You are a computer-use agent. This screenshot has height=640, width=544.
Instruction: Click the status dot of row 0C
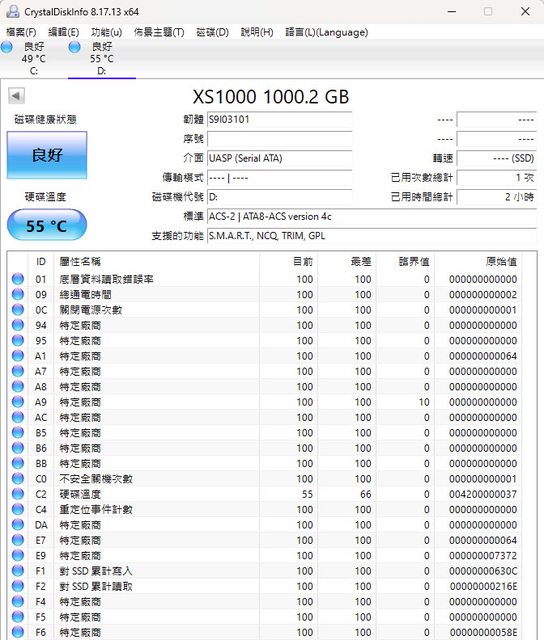tap(18, 309)
